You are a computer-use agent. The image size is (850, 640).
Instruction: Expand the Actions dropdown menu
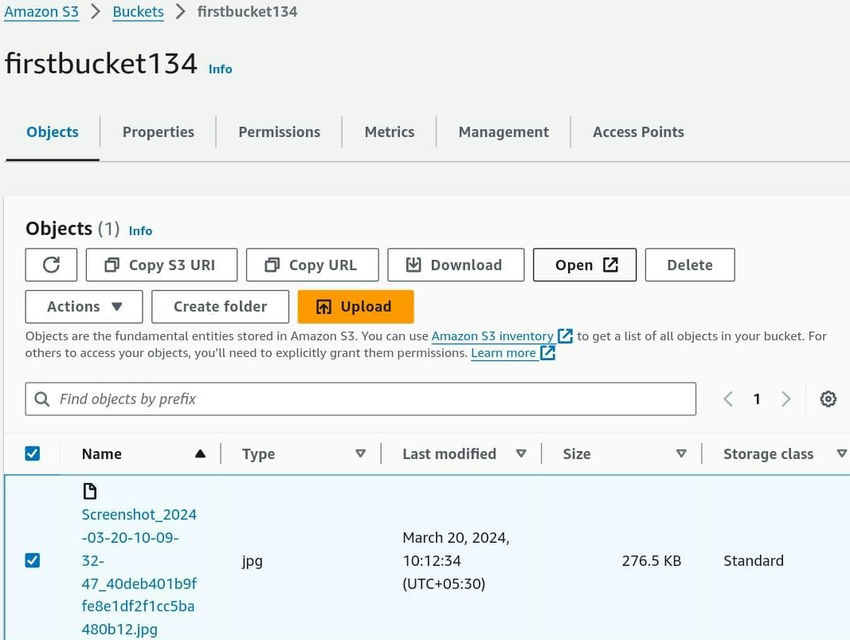(x=84, y=307)
